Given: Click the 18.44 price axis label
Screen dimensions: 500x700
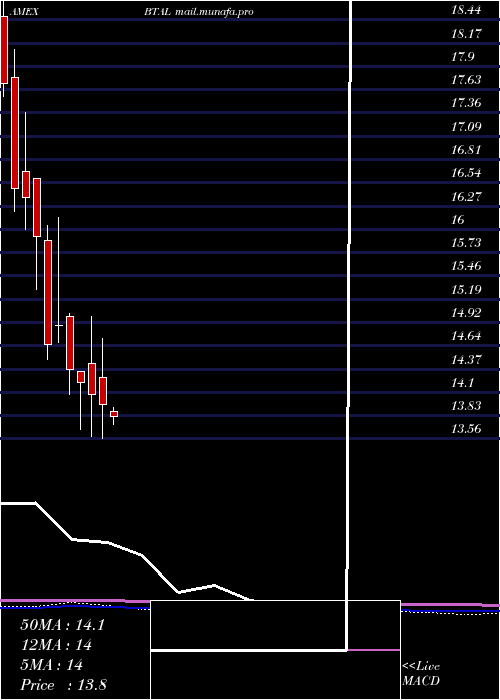Looking at the screenshot, I should (466, 10).
